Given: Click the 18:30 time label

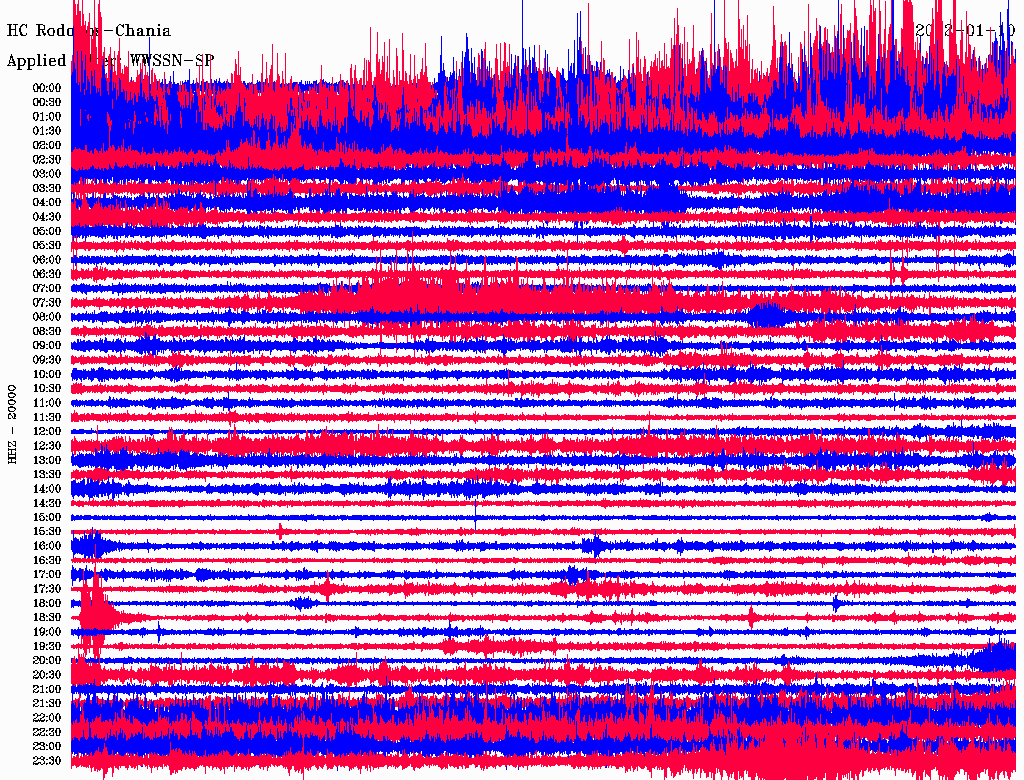Looking at the screenshot, I should click(47, 617).
